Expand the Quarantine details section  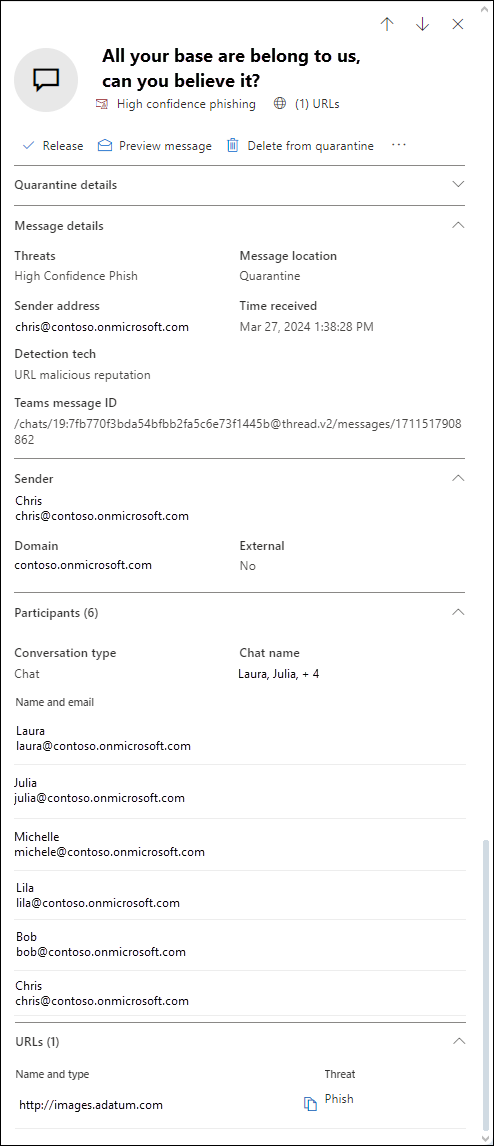[x=458, y=184]
